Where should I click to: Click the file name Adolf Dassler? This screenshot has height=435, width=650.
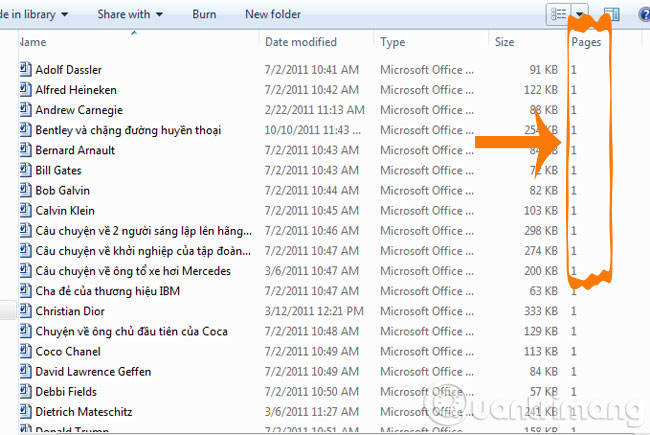pyautogui.click(x=68, y=70)
